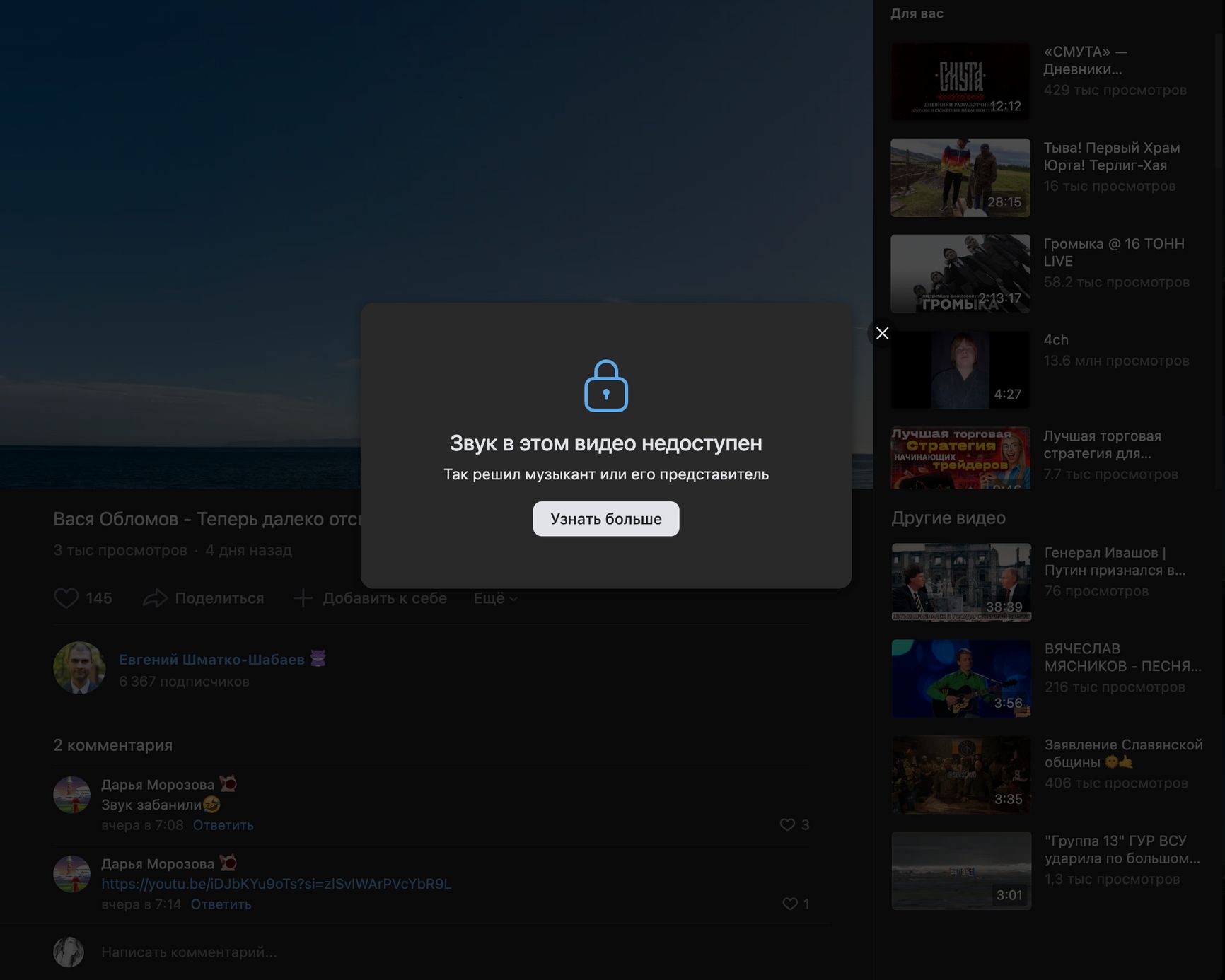Screen dimensions: 1225x980
Task: Click "Ответить" under the 7:14 comment
Action: coord(221,904)
